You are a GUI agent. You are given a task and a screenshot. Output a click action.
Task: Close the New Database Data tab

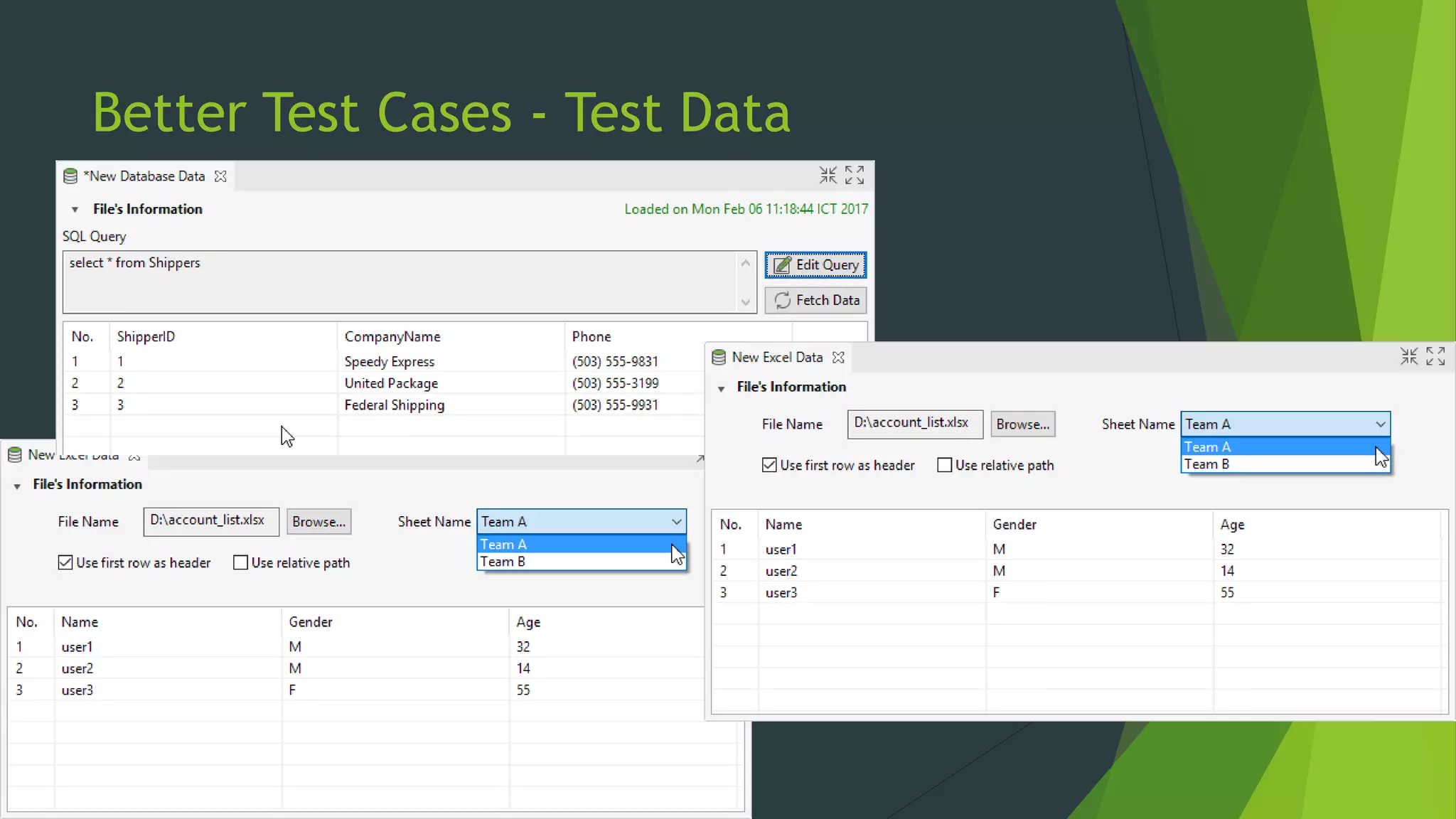[x=220, y=176]
